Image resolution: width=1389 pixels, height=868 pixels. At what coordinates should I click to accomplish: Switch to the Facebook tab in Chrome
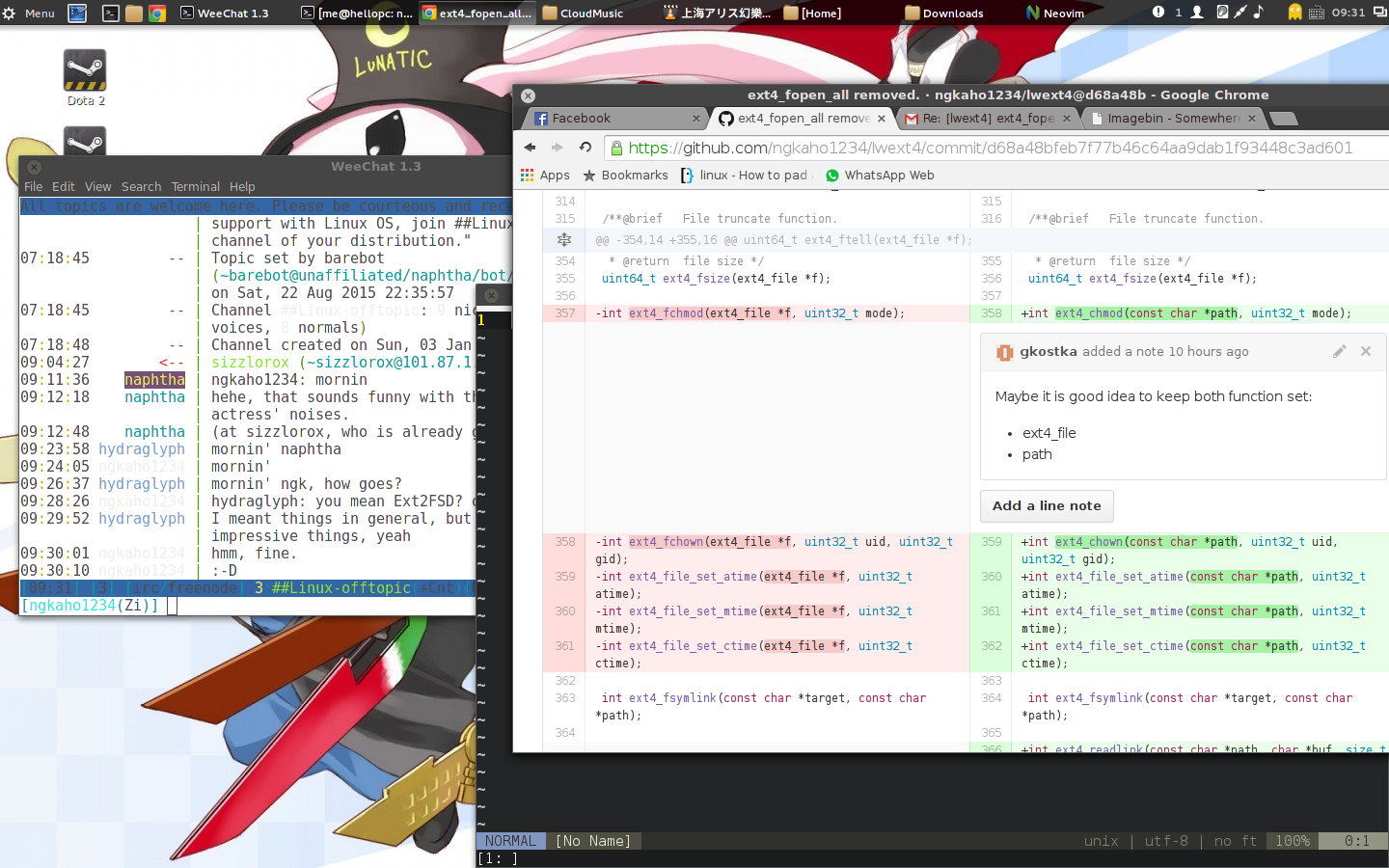click(x=615, y=118)
